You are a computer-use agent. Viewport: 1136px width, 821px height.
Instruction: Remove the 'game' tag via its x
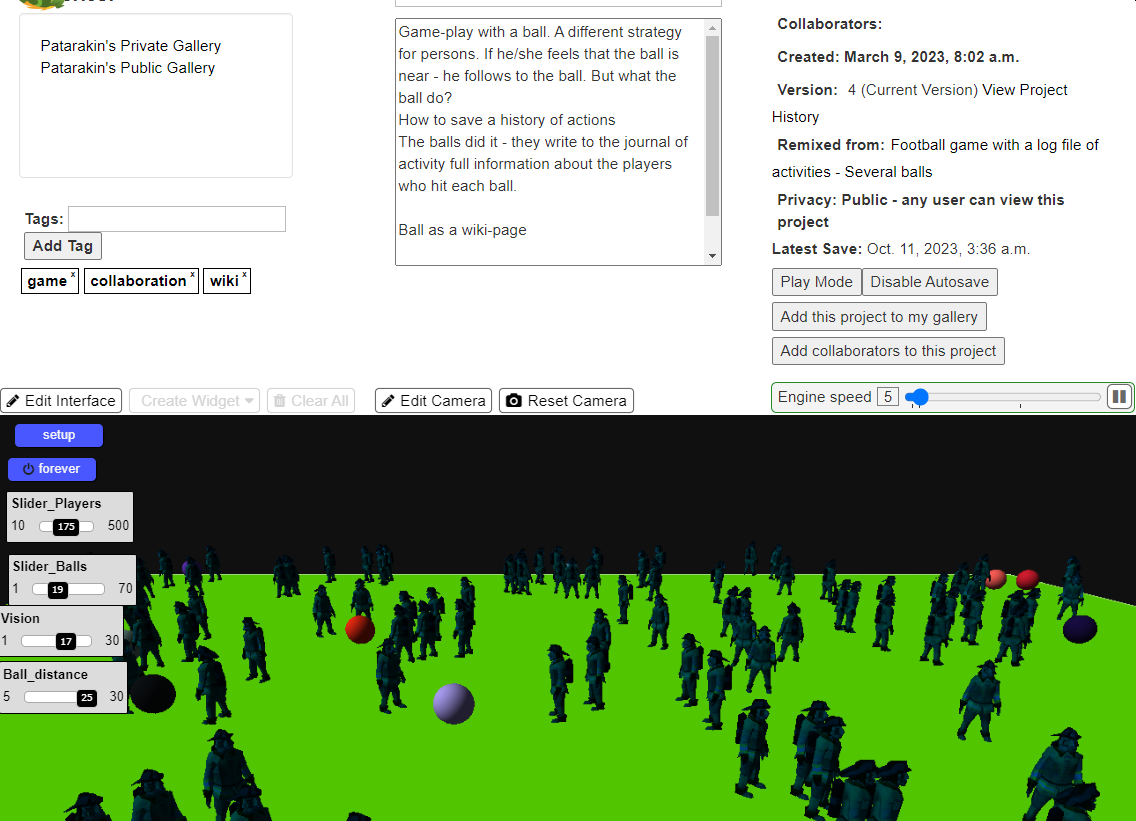coord(73,275)
